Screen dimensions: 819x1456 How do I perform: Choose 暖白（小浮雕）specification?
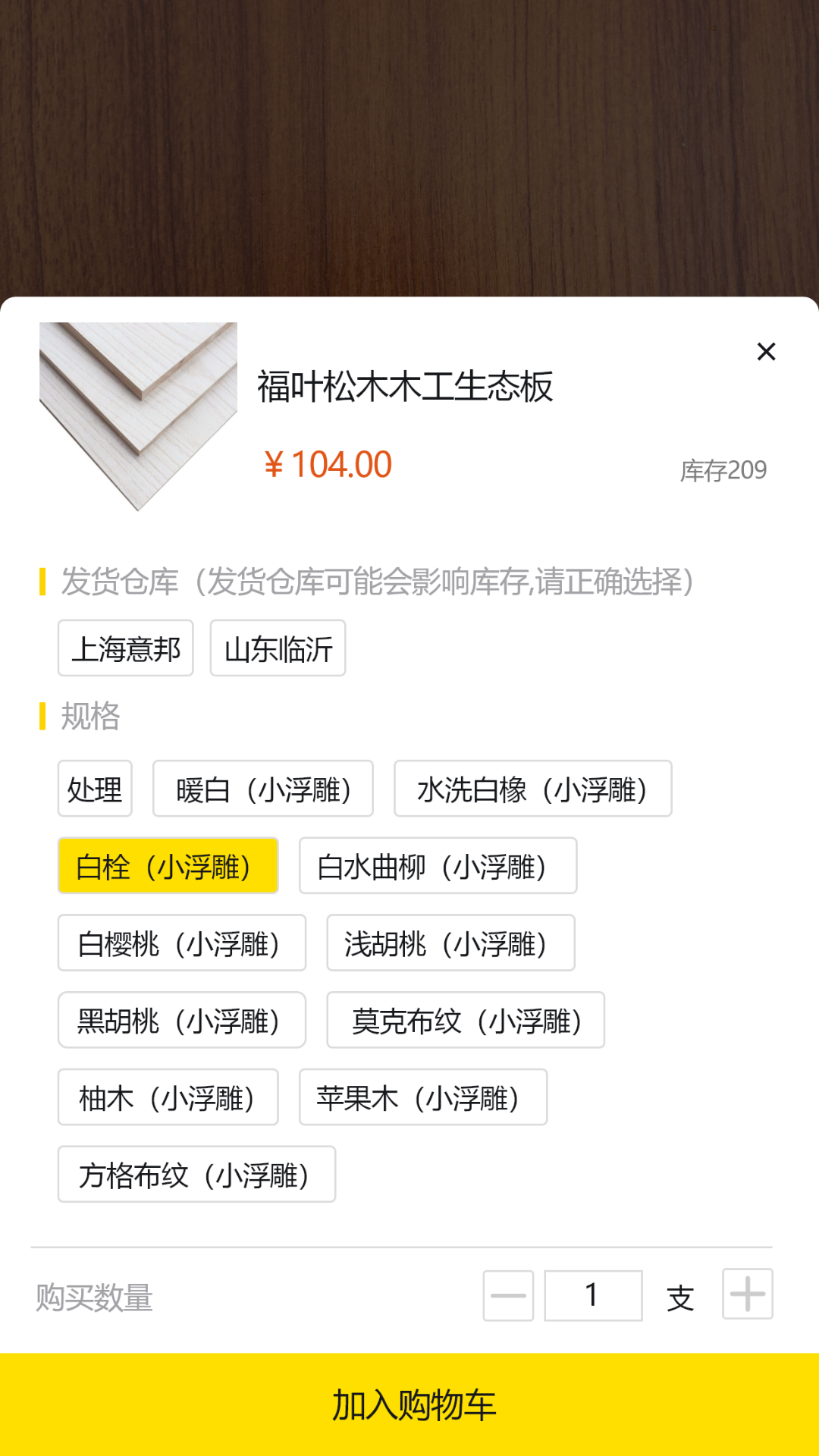262,789
